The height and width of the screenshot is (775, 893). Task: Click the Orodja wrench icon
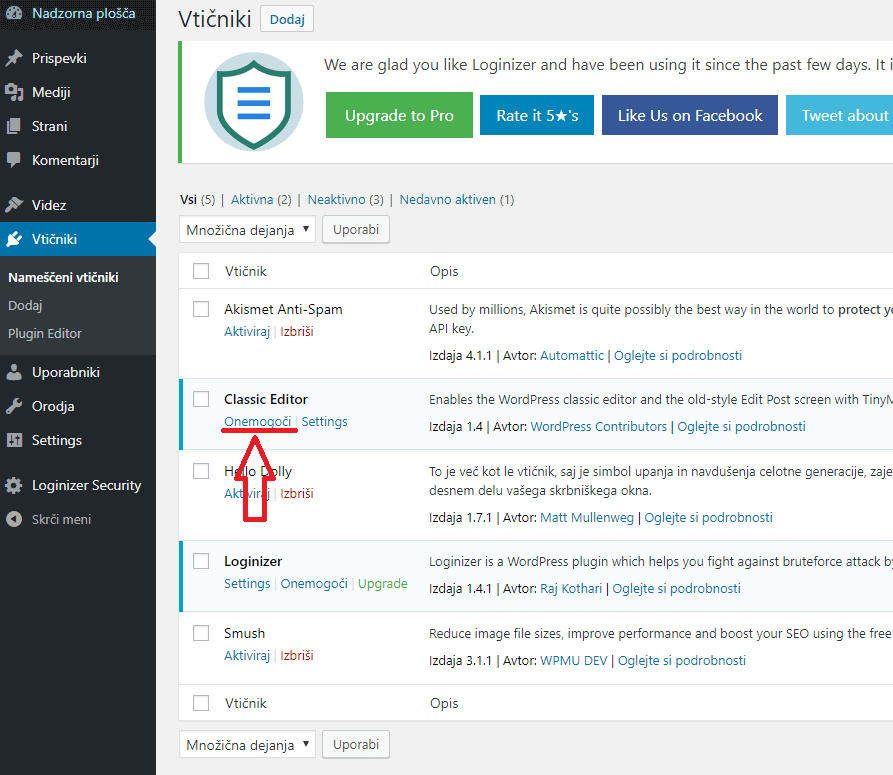pyautogui.click(x=14, y=406)
